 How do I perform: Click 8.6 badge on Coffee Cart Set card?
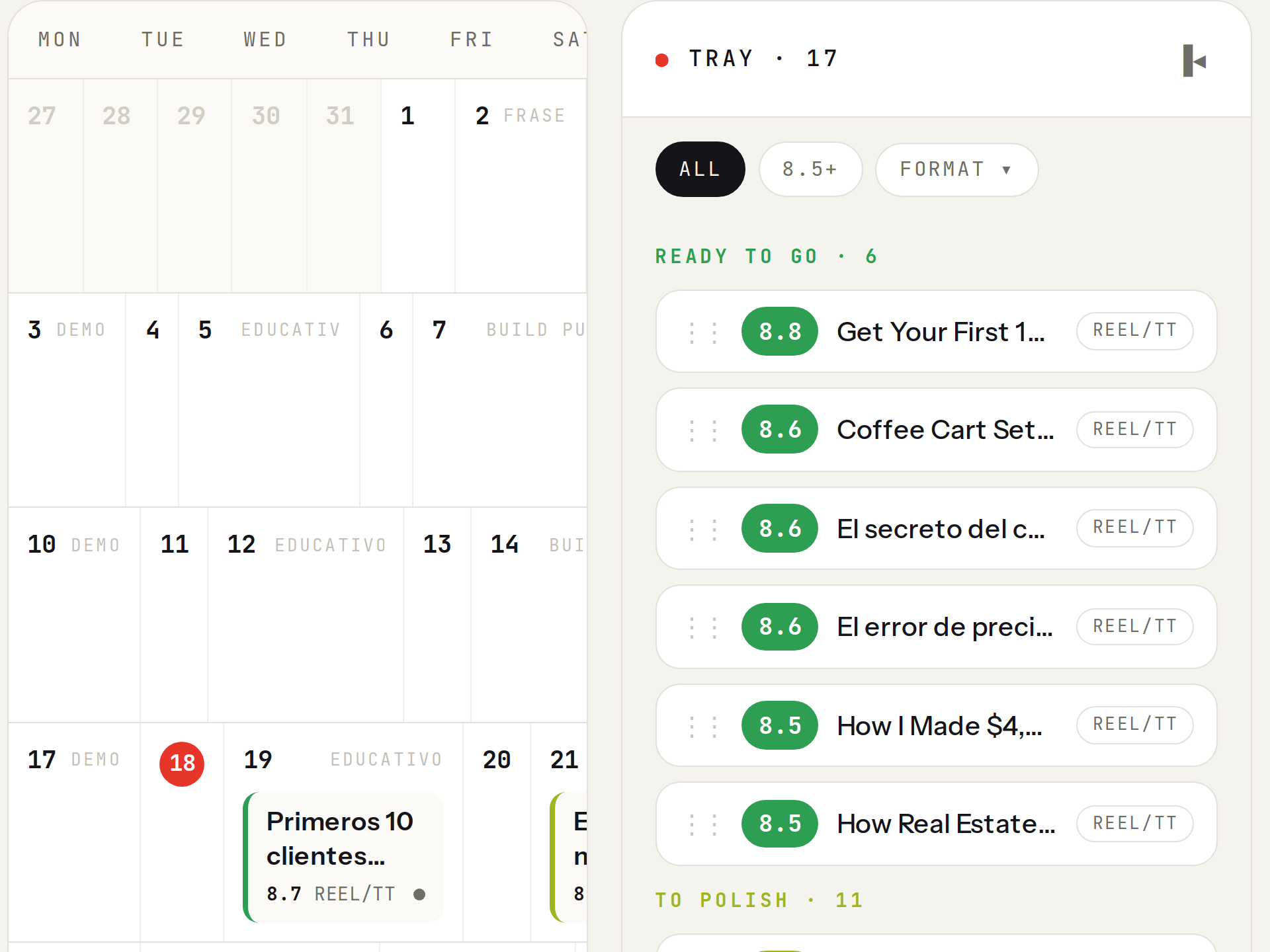[780, 430]
